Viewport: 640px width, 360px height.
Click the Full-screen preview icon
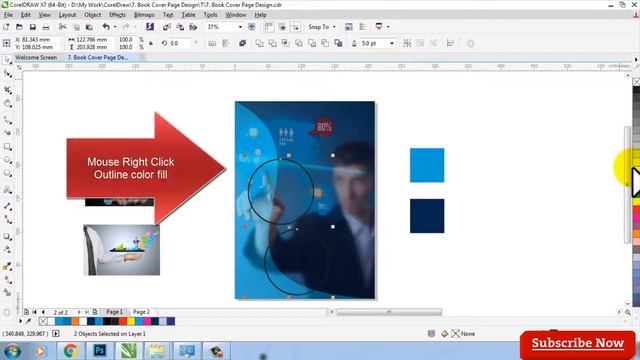[252, 27]
